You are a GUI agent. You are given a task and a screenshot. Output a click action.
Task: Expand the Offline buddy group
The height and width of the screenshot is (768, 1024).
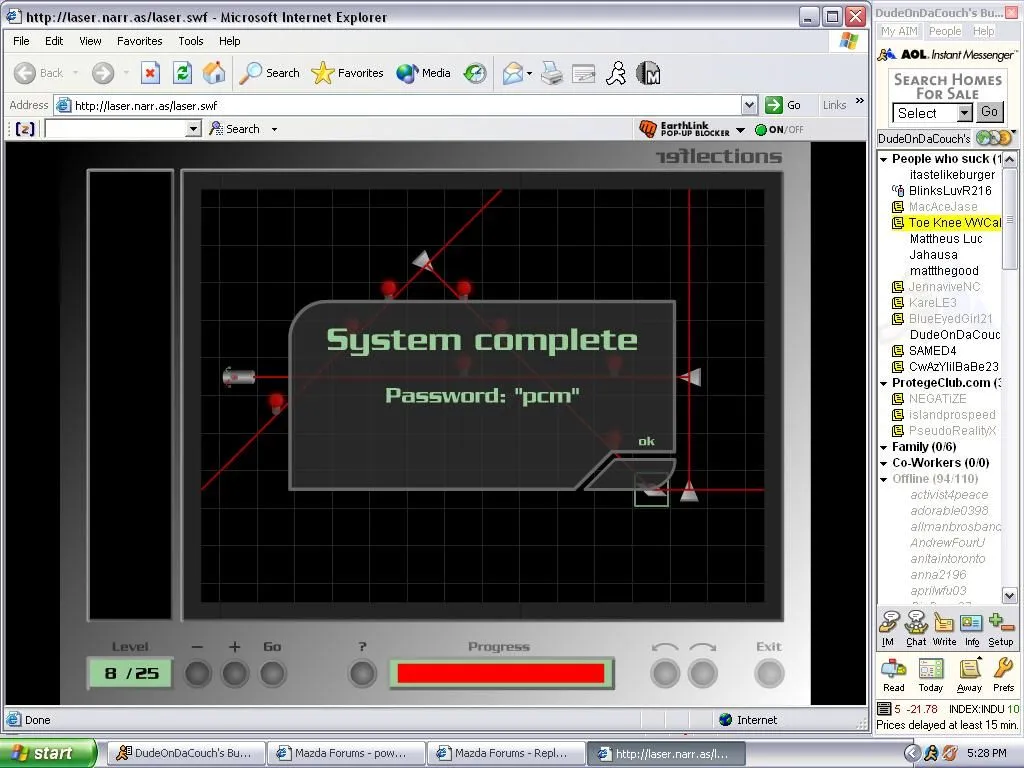coord(884,479)
